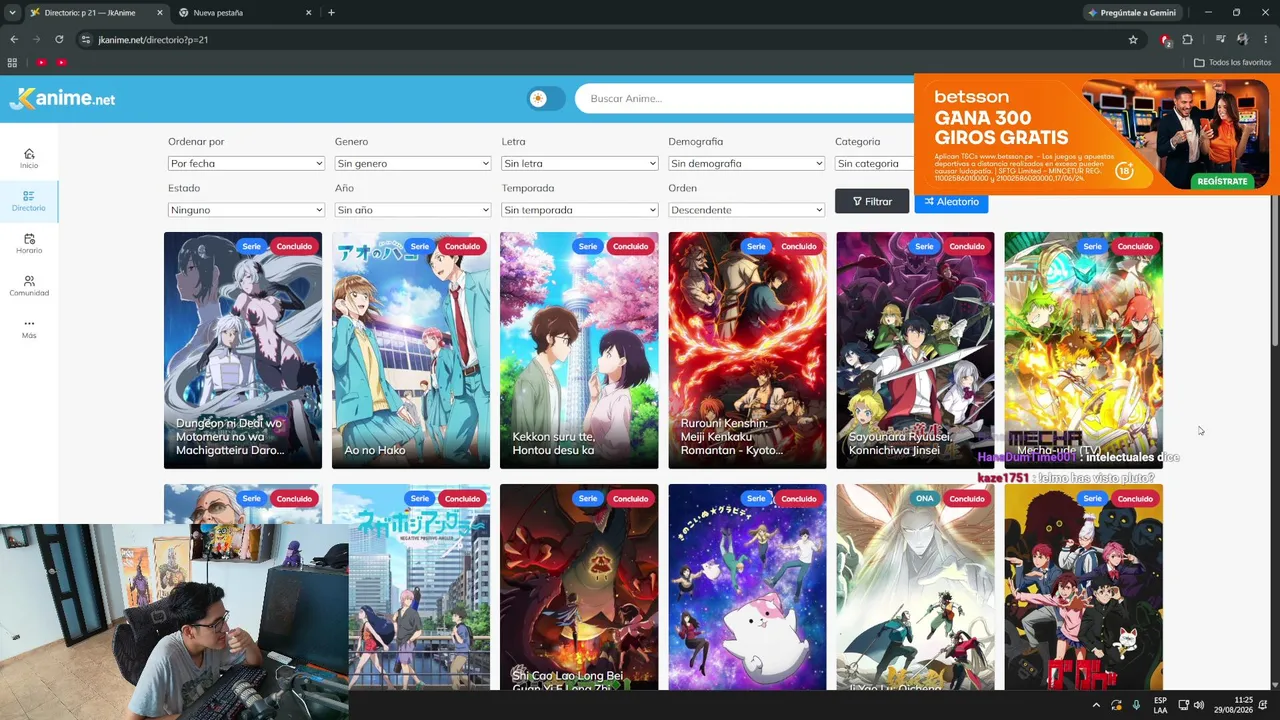Open the Todos los favoritos folder

pyautogui.click(x=1233, y=62)
